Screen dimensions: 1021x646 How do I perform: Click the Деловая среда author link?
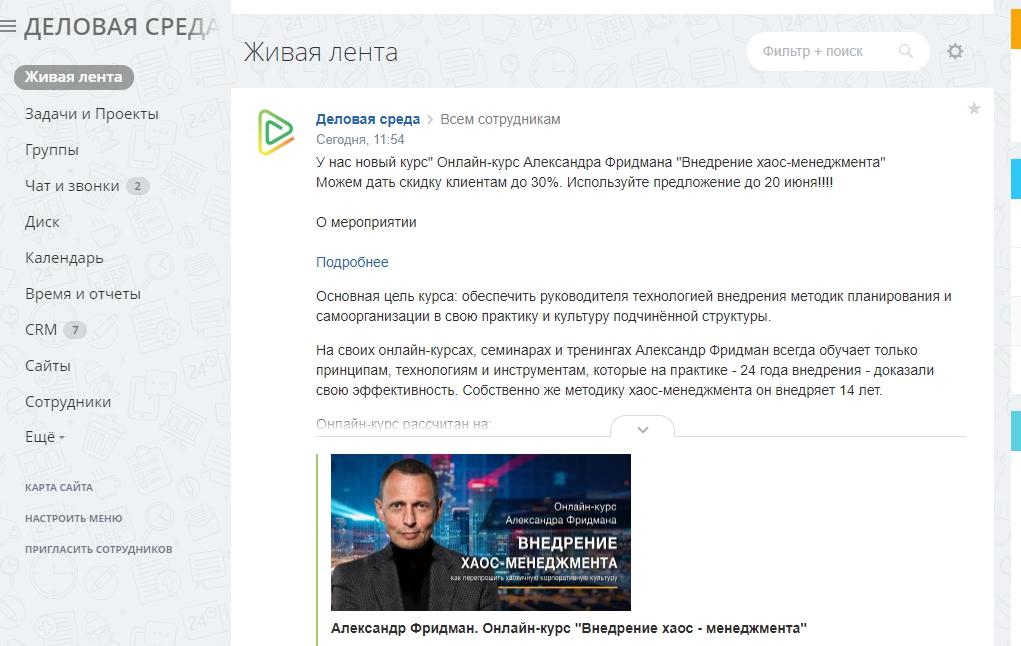368,119
